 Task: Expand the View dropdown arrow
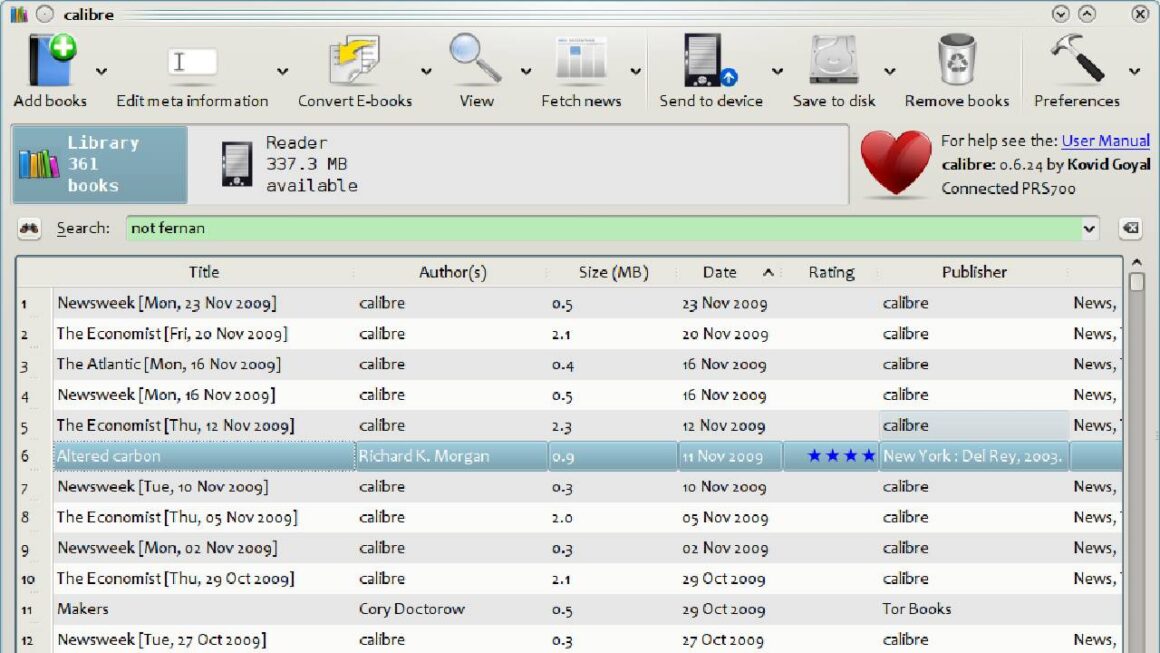tap(526, 72)
